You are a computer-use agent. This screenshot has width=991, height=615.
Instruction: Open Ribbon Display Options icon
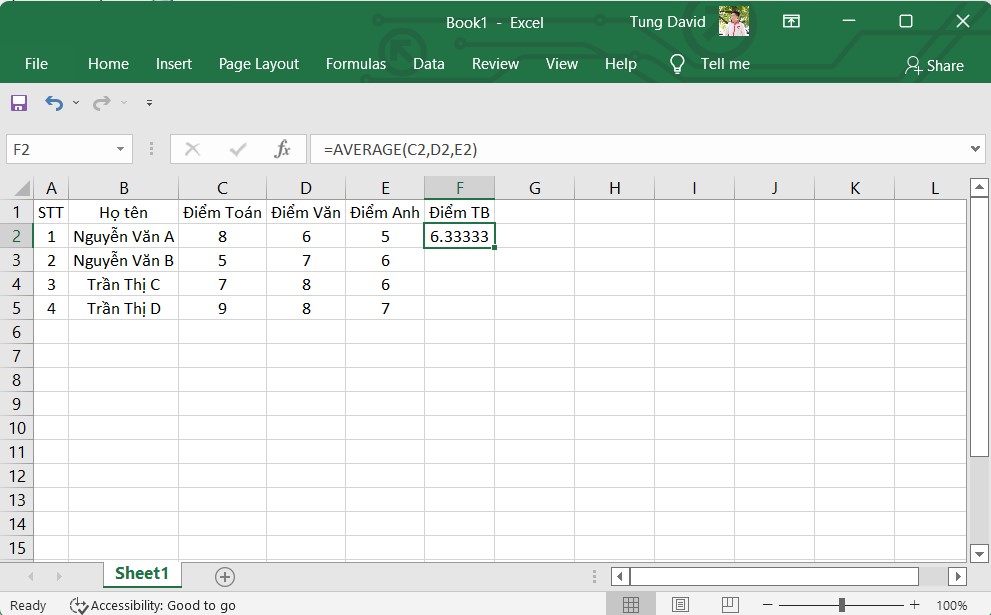(791, 21)
